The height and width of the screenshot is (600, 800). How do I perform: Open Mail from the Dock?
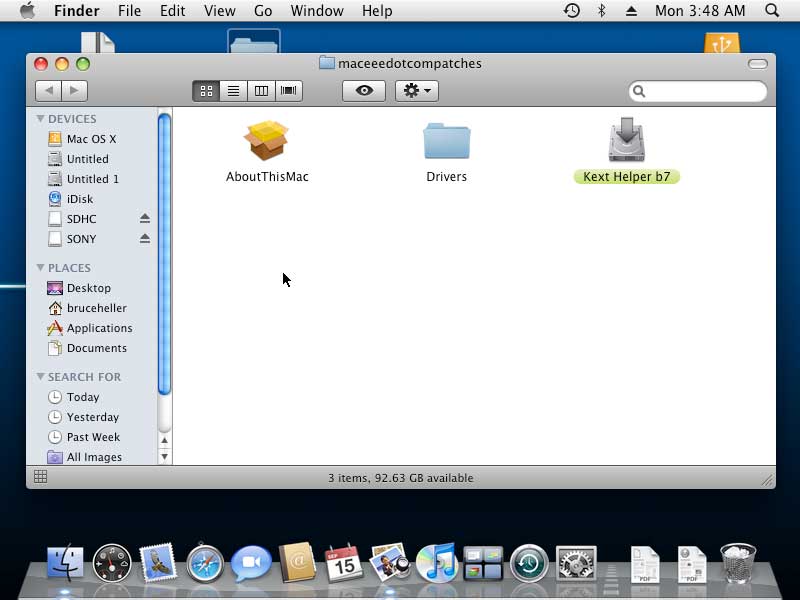pyautogui.click(x=158, y=563)
